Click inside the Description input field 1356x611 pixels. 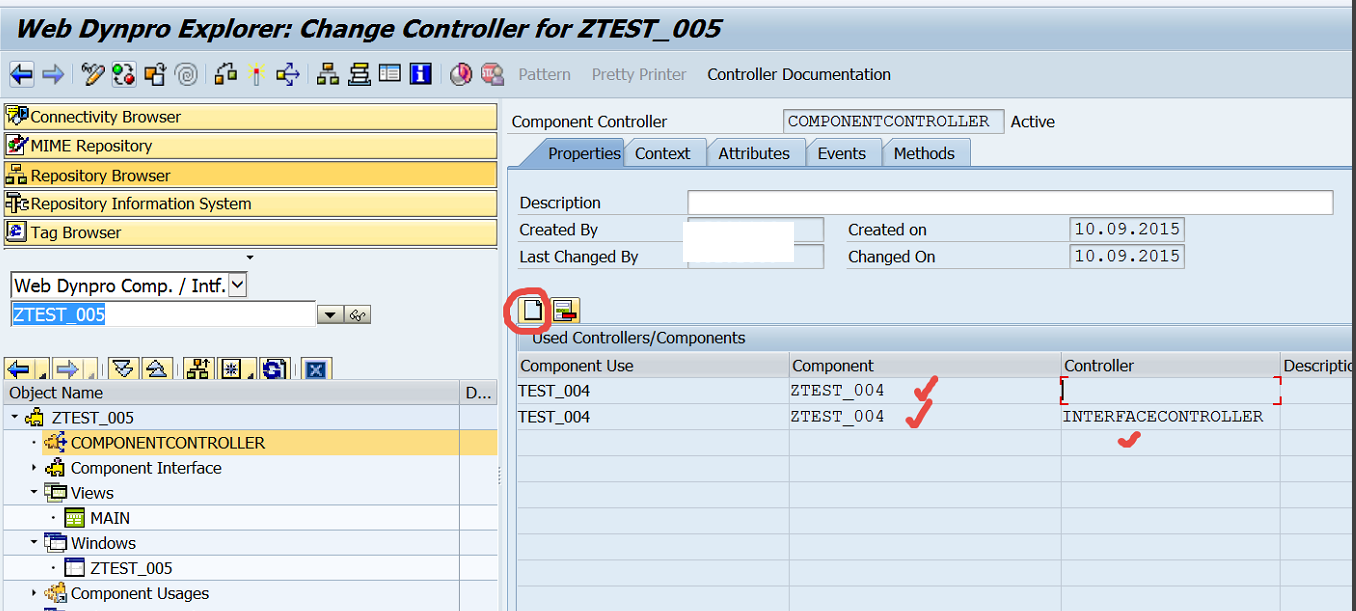(1010, 202)
